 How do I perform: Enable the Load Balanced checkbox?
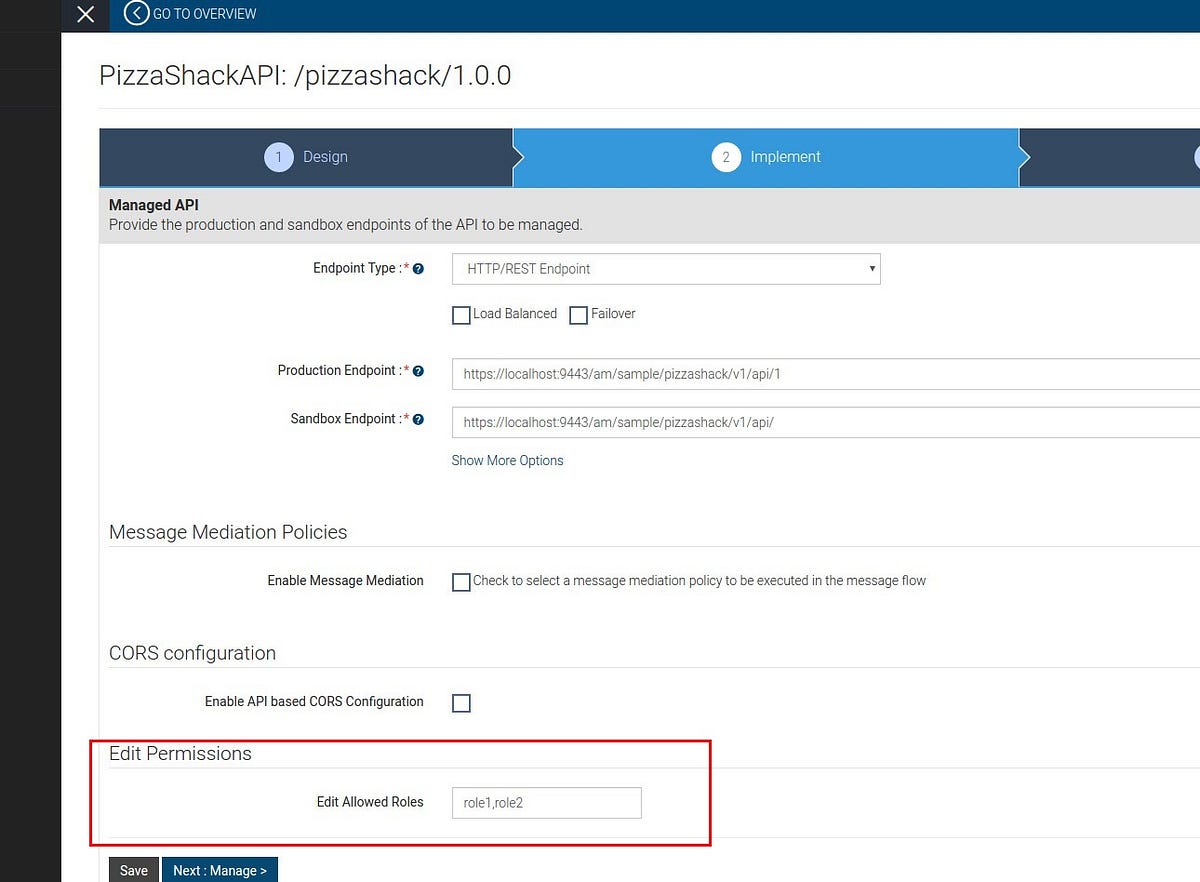(x=461, y=315)
